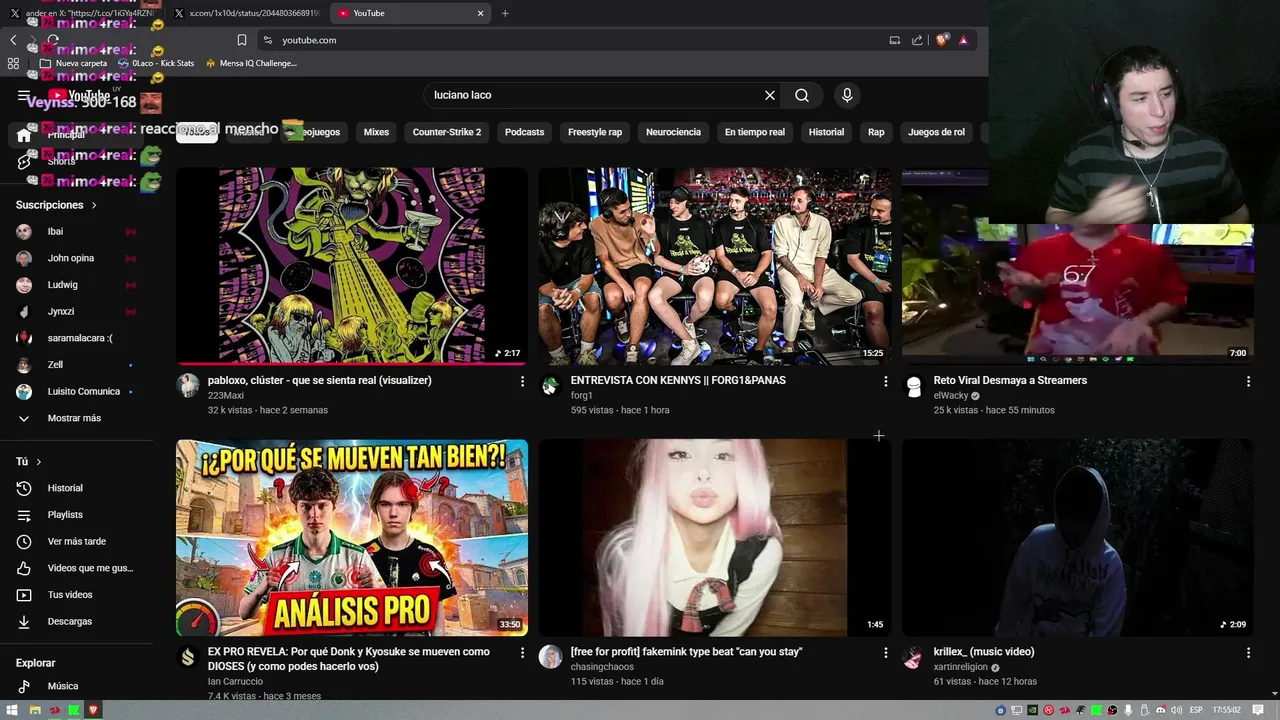Expand the Tú section chevron
Image resolution: width=1280 pixels, height=720 pixels.
(x=39, y=462)
